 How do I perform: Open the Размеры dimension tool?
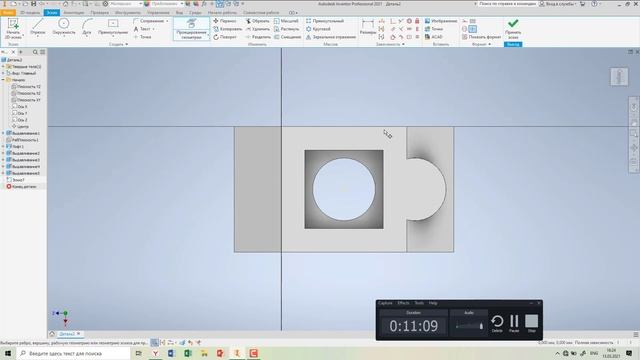click(368, 28)
